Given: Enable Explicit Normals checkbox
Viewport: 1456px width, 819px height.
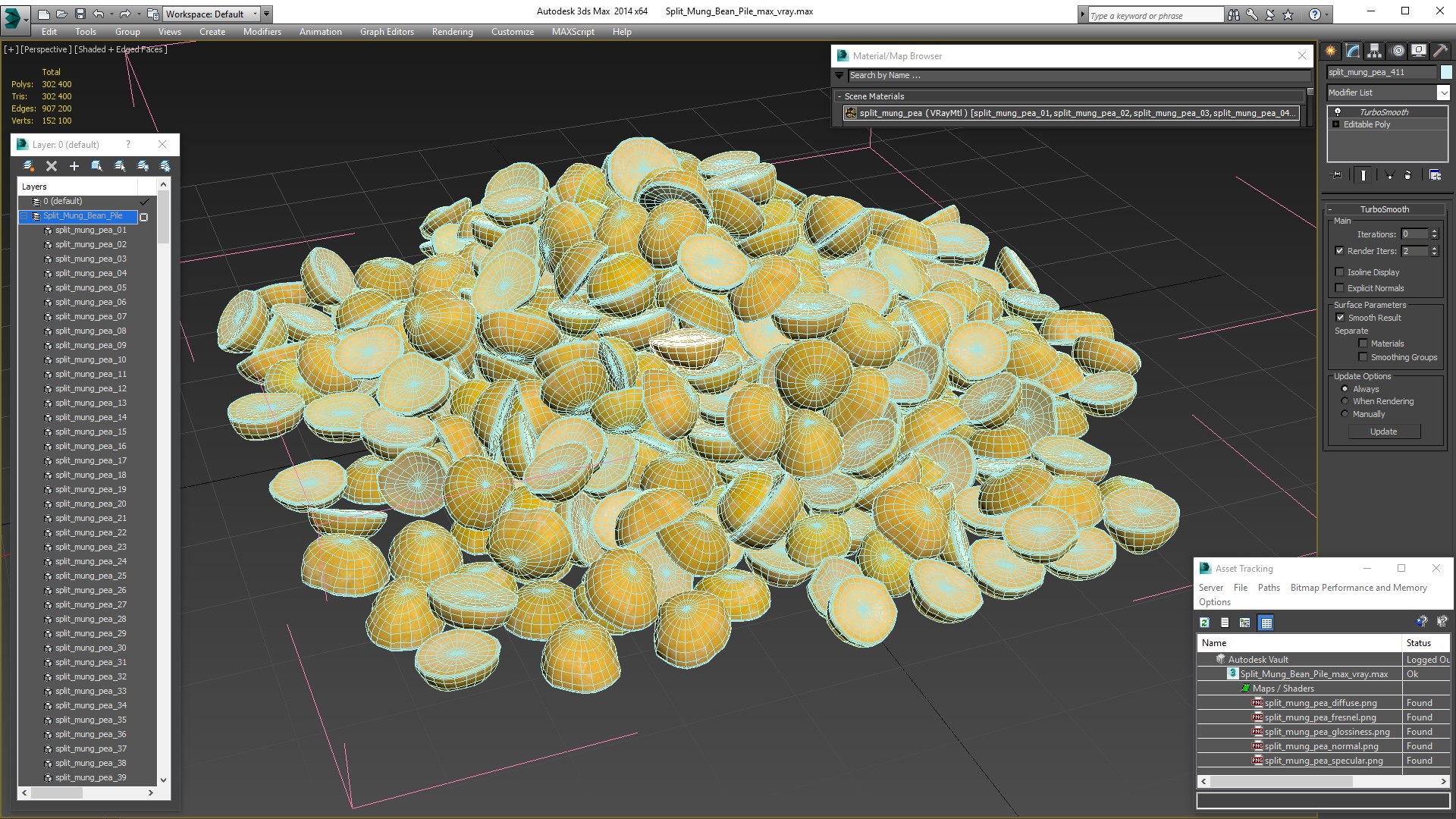Looking at the screenshot, I should (1339, 288).
